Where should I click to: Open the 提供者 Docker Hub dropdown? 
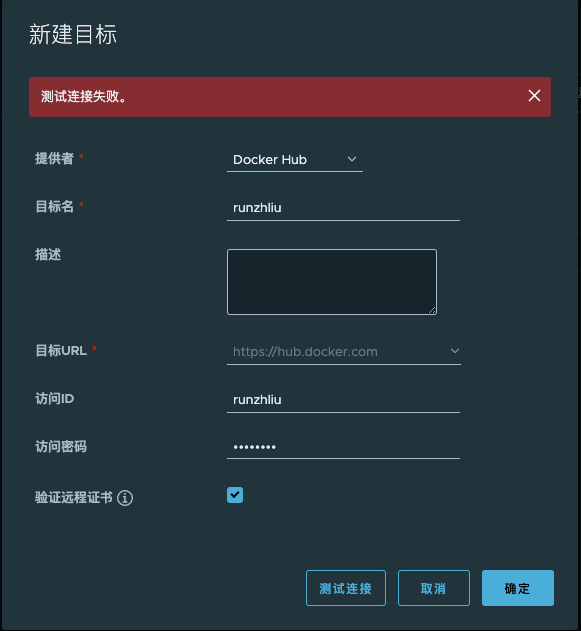point(295,160)
